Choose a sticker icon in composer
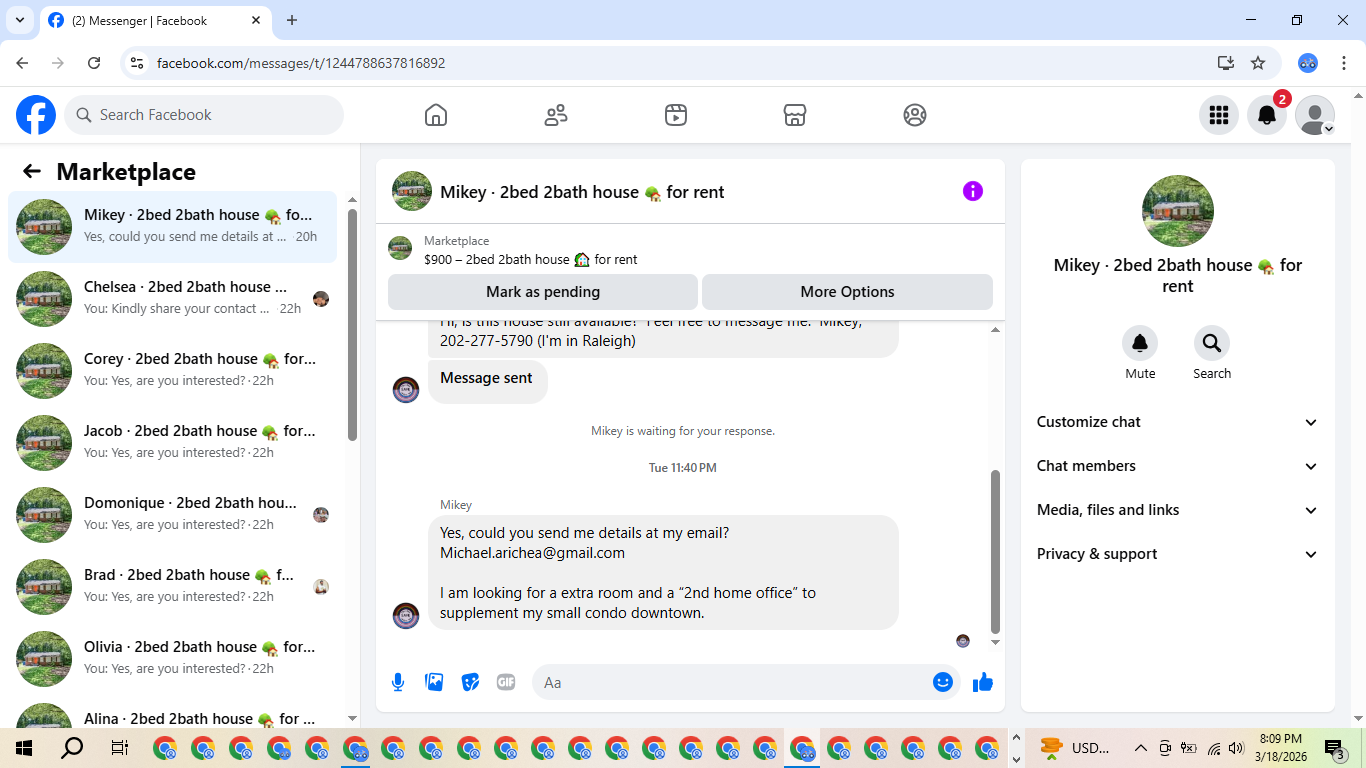 click(x=470, y=682)
